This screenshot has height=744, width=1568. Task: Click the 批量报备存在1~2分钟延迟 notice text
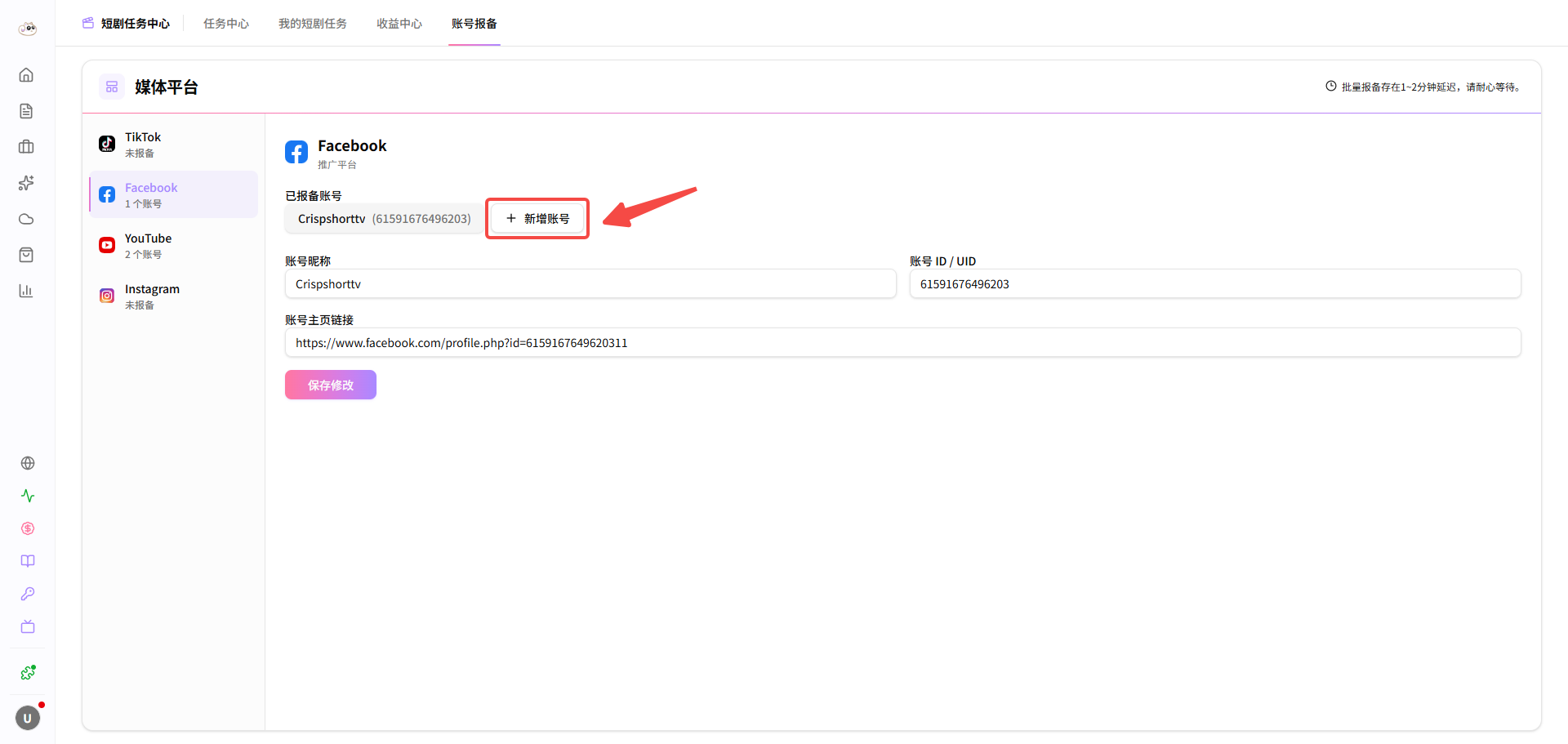(1433, 87)
